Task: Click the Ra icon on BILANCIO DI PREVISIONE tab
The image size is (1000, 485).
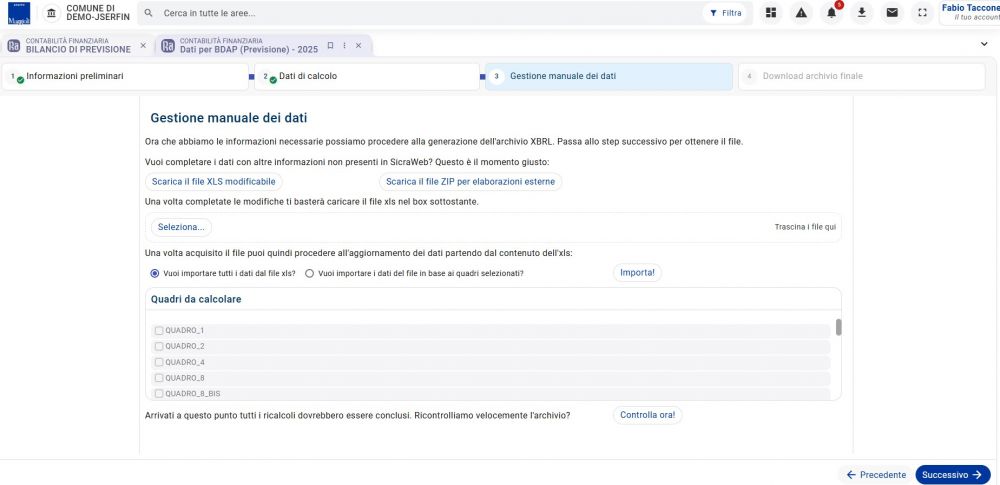Action: point(13,45)
